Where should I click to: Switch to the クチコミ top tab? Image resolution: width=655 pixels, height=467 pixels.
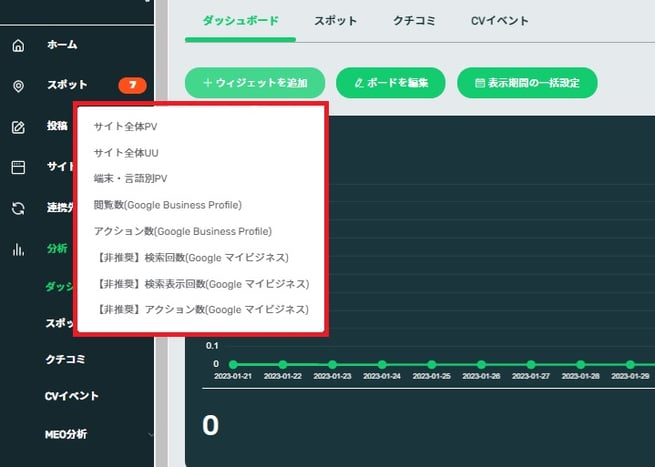(414, 21)
